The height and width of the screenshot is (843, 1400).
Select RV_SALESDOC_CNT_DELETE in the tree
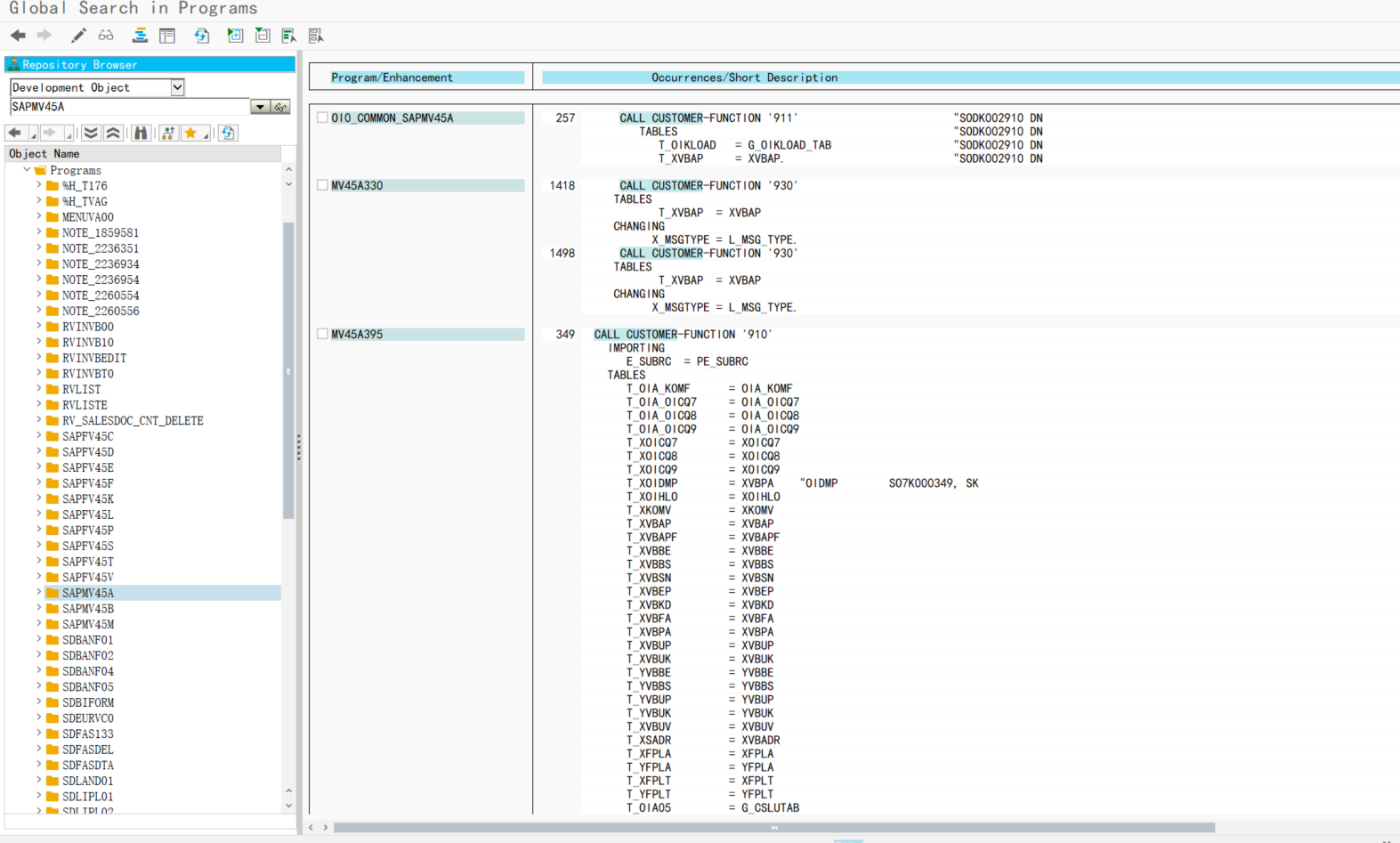coord(132,421)
